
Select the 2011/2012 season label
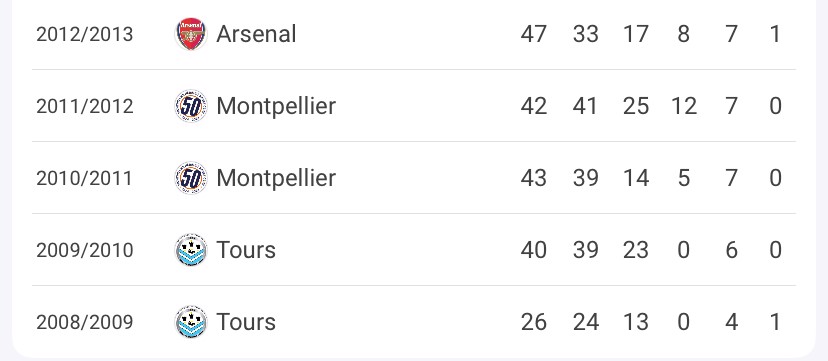(84, 106)
